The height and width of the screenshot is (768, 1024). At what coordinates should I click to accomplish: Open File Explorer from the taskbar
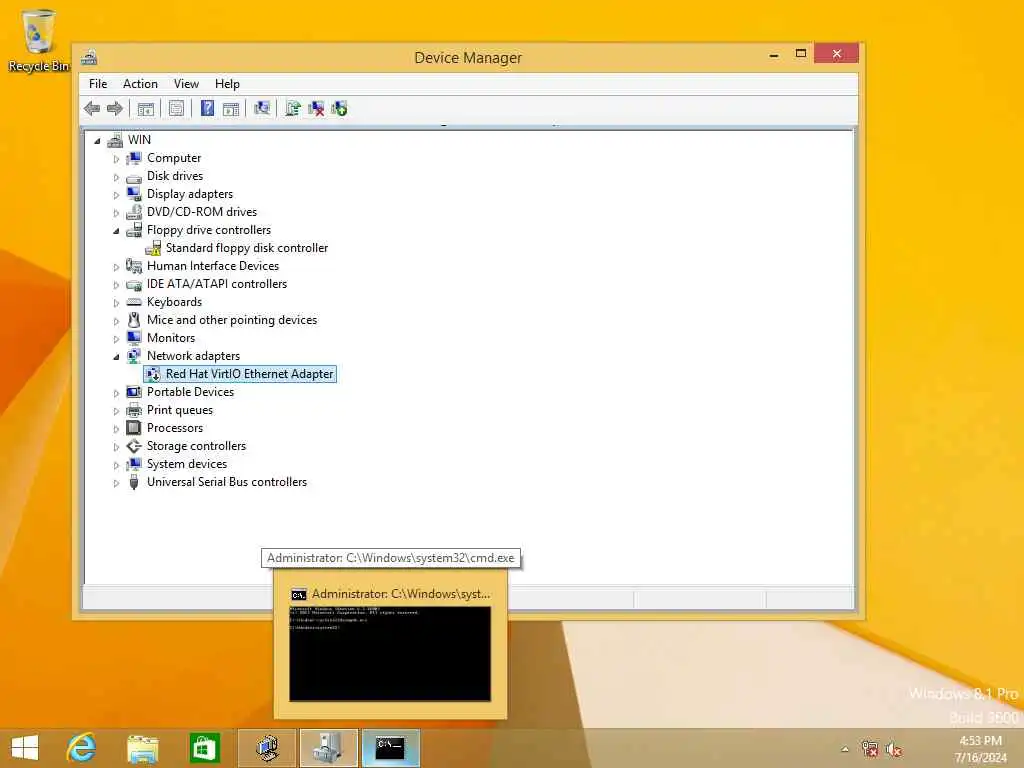tap(143, 748)
